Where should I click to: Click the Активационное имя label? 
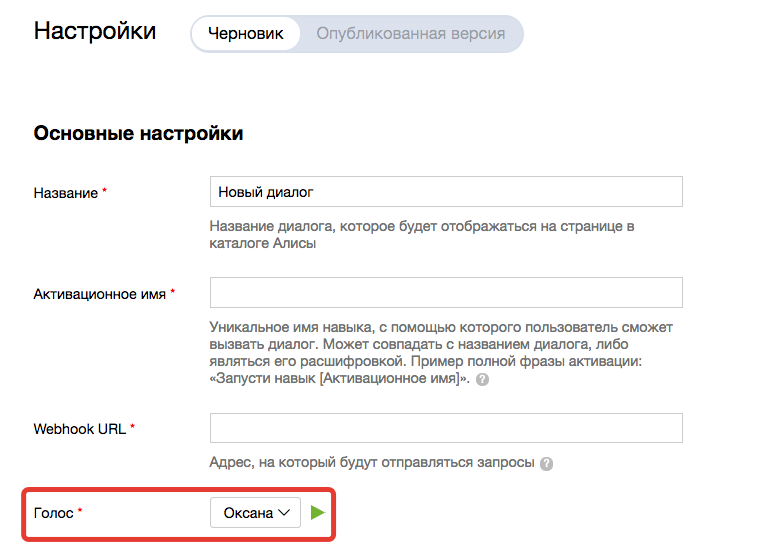pos(100,293)
